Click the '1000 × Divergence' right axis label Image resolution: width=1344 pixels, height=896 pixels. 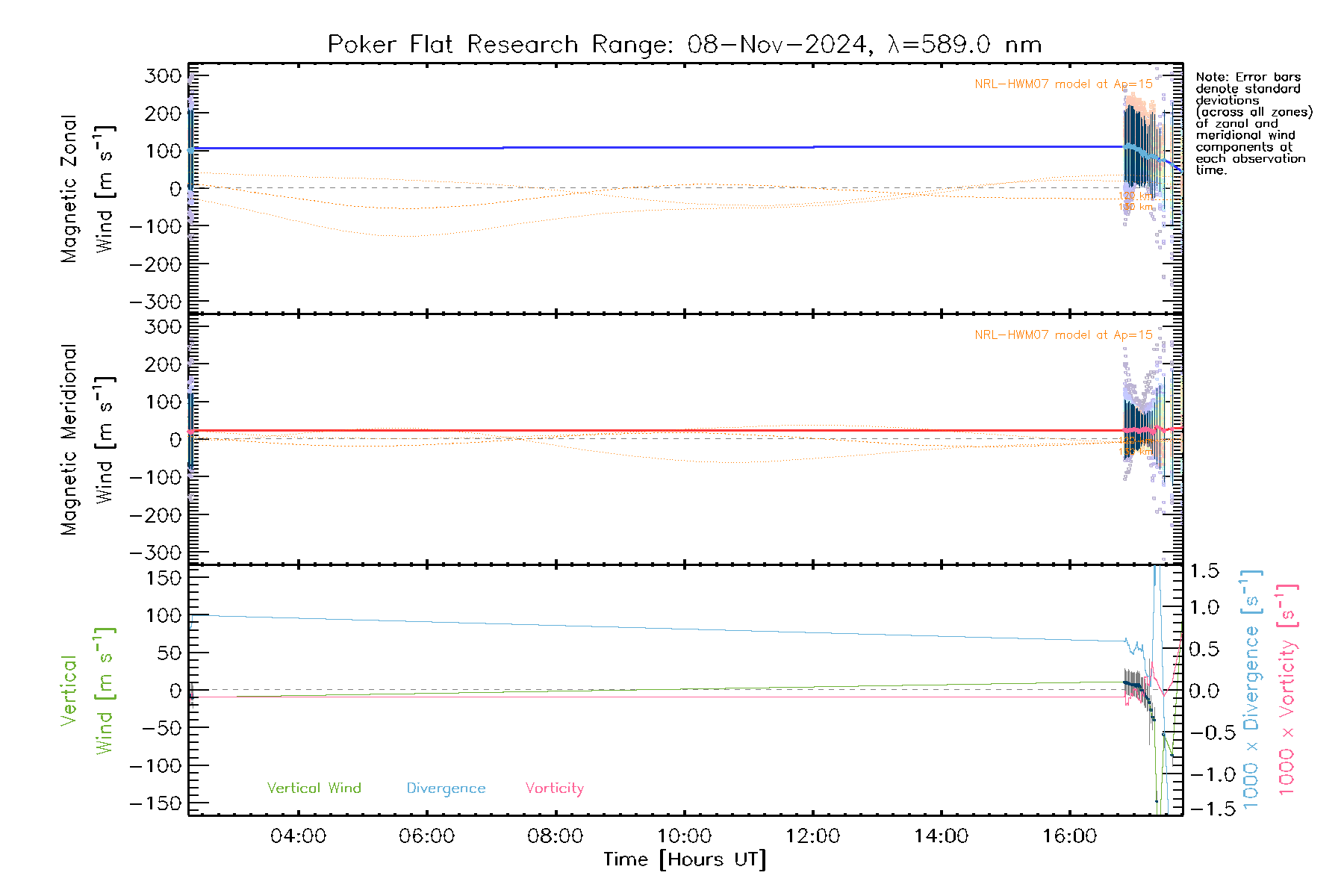click(1251, 691)
